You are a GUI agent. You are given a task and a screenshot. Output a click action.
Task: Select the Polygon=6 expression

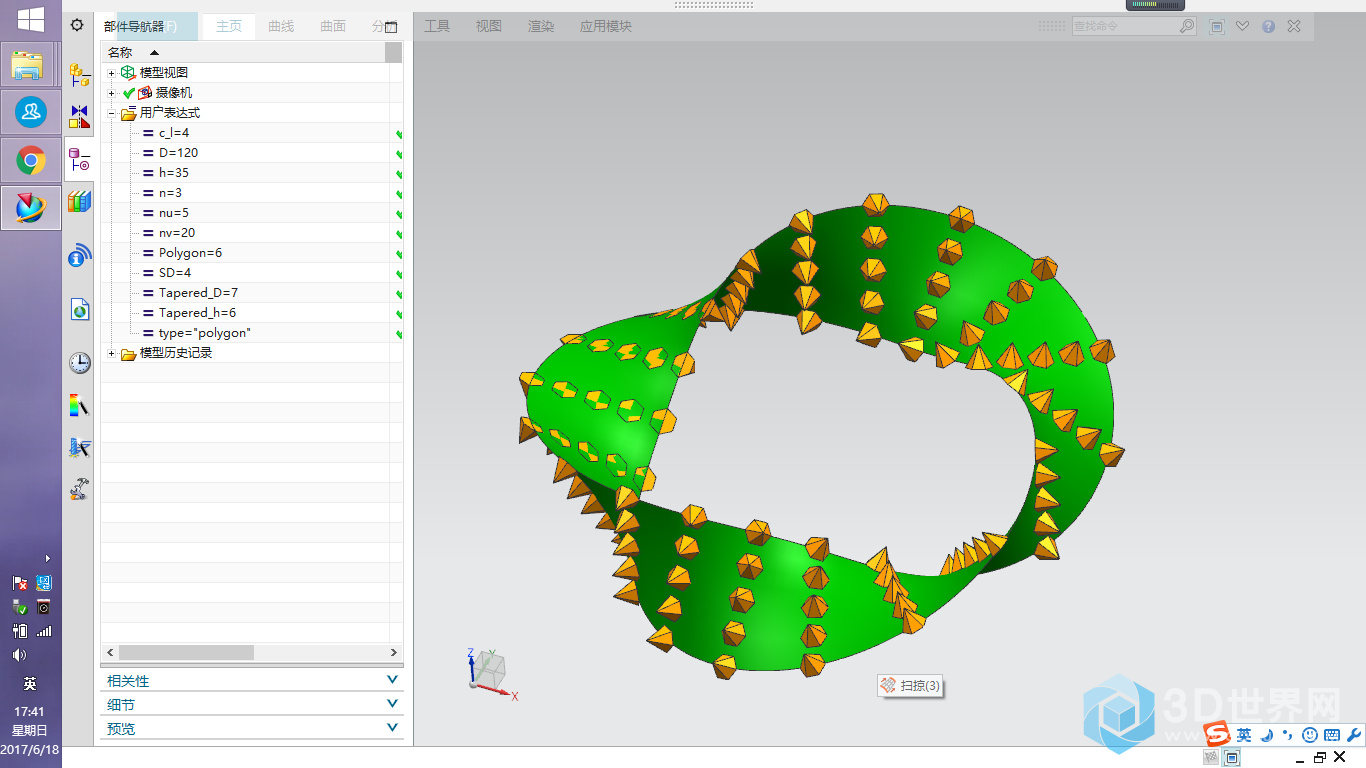pos(190,253)
